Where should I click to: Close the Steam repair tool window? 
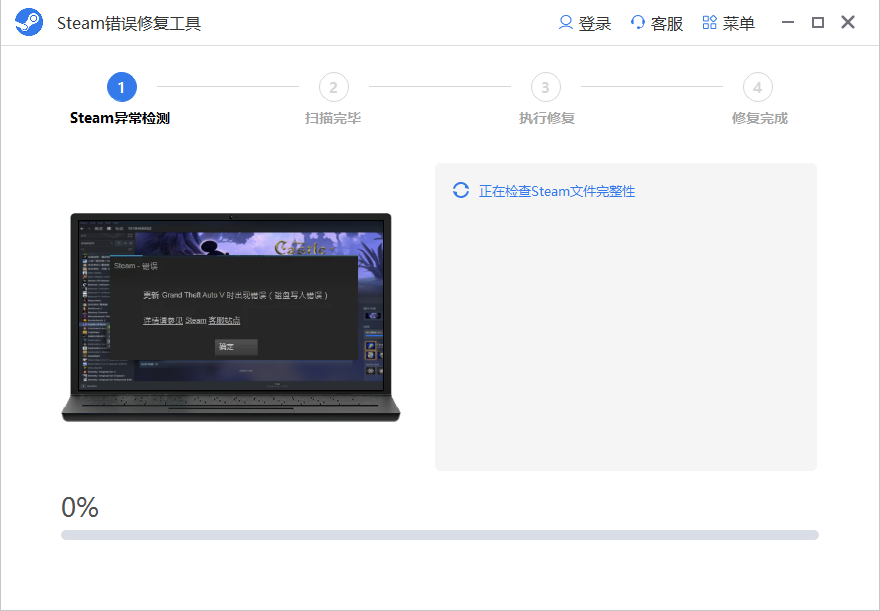pos(848,22)
